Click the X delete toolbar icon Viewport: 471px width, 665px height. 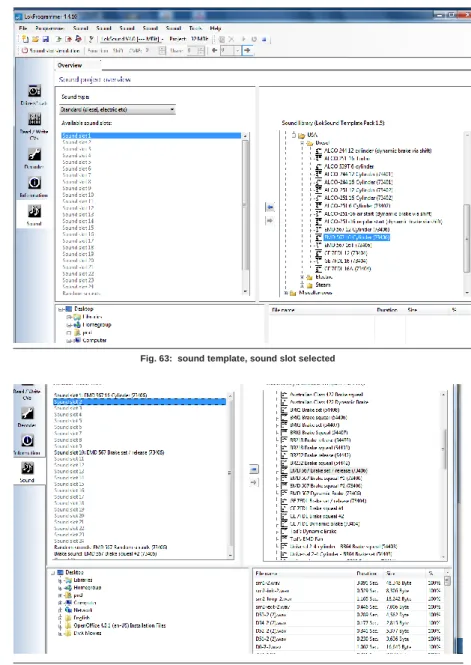tap(231, 39)
